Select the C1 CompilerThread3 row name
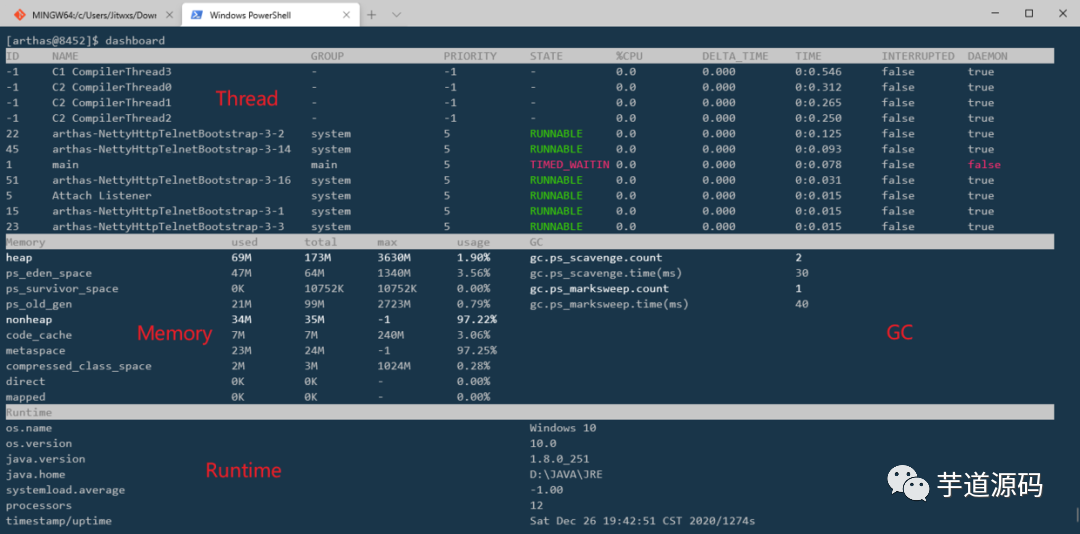Image resolution: width=1080 pixels, height=534 pixels. (x=112, y=72)
